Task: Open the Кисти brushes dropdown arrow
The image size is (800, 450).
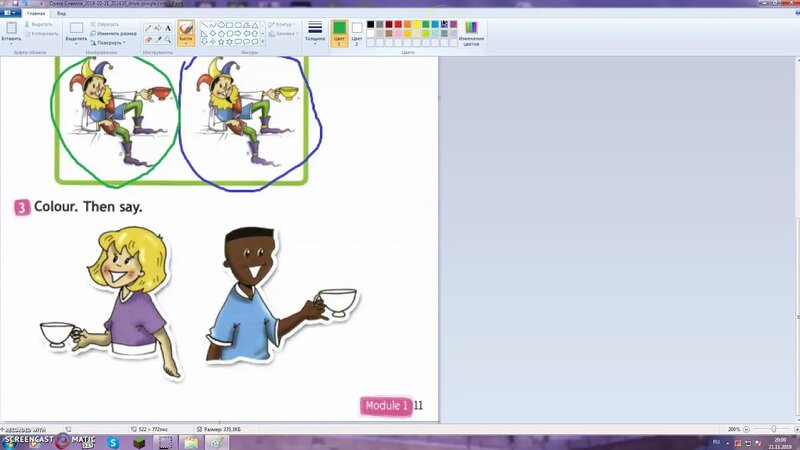Action: (x=186, y=43)
